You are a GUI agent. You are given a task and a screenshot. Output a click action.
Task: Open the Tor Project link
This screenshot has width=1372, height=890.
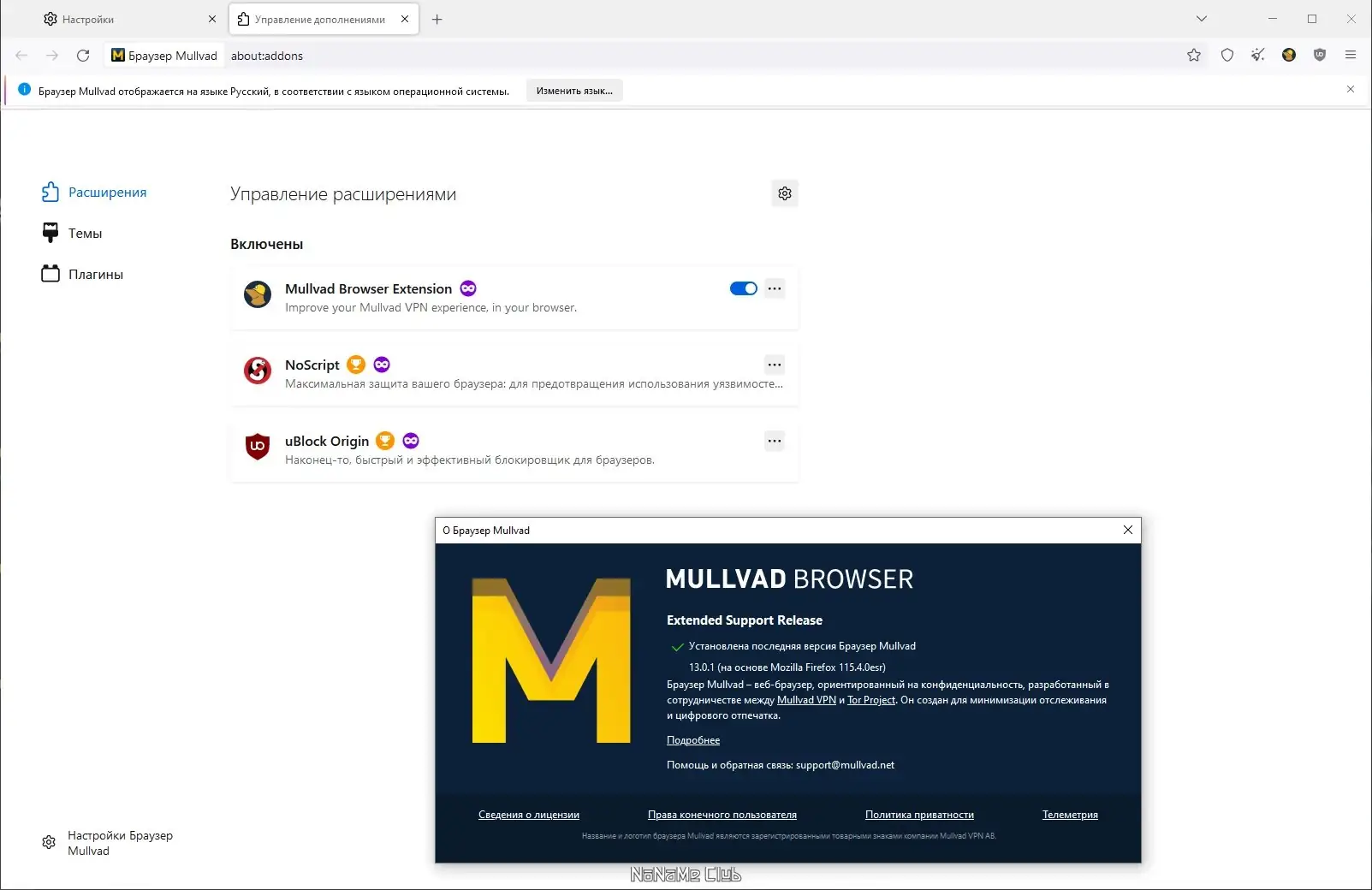[x=871, y=700]
